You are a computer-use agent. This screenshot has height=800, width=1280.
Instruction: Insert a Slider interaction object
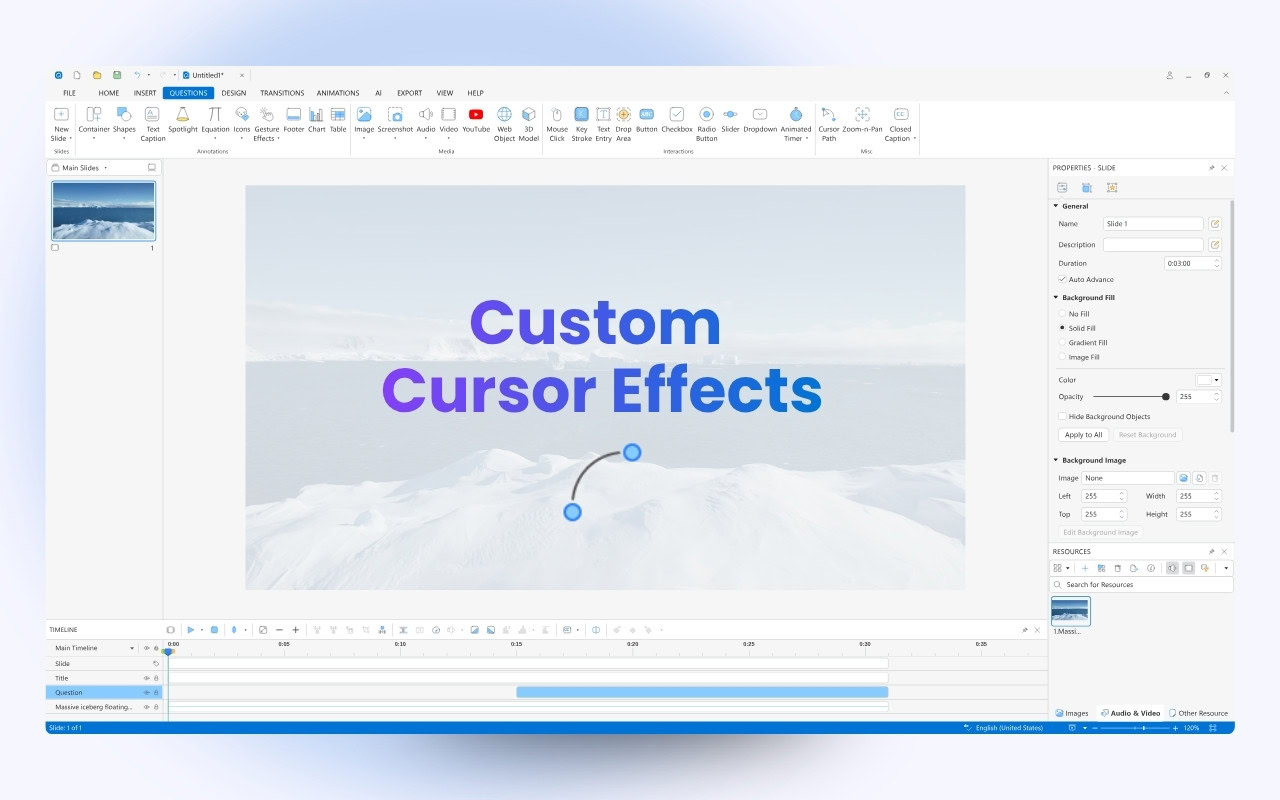pyautogui.click(x=730, y=120)
